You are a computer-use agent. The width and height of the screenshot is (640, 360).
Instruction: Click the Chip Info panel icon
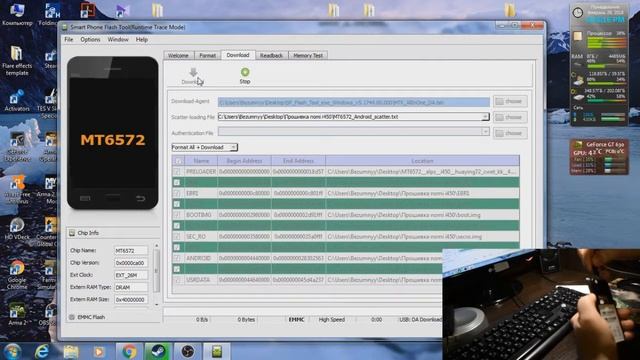pyautogui.click(x=72, y=233)
